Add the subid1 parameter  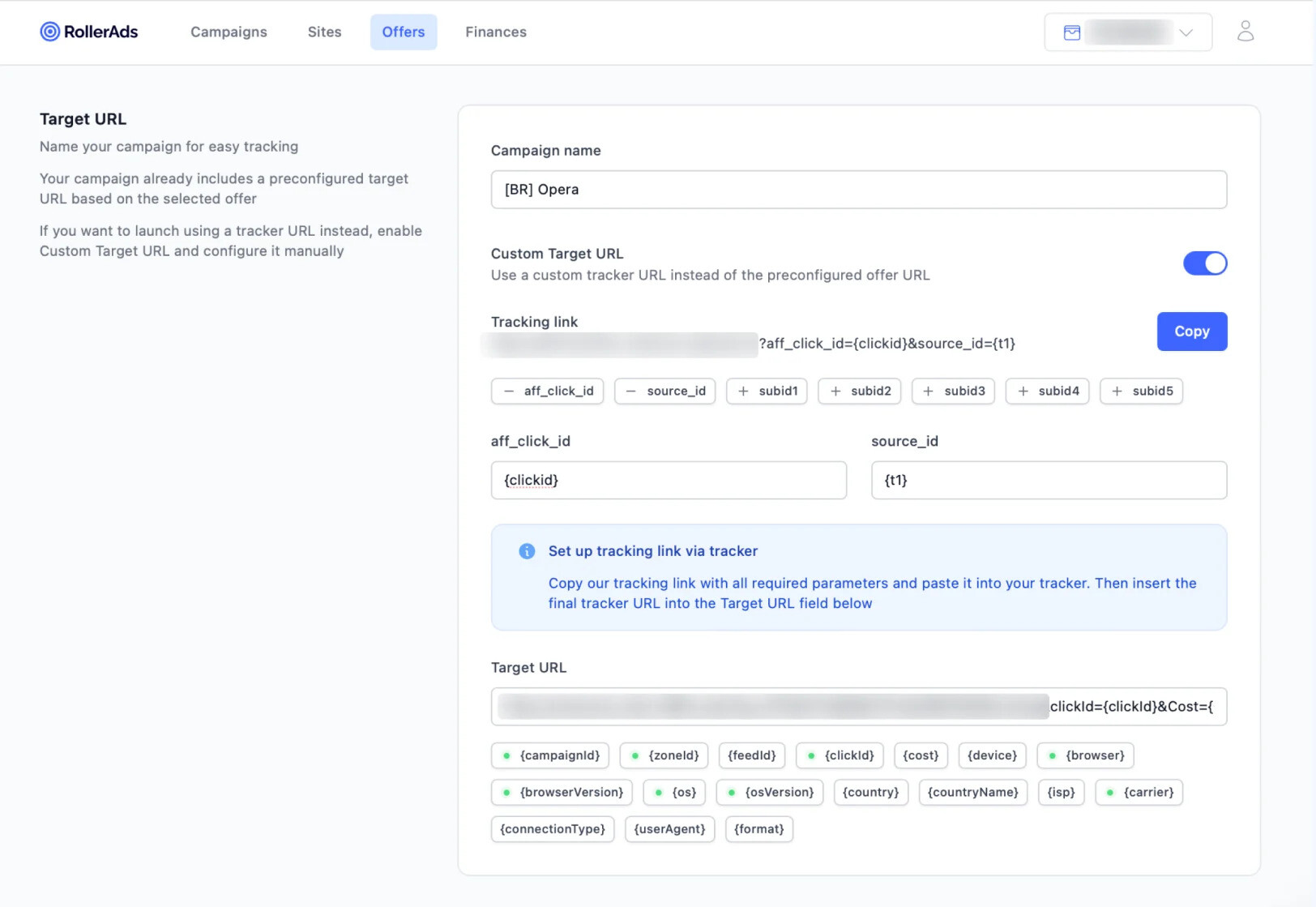pos(767,391)
